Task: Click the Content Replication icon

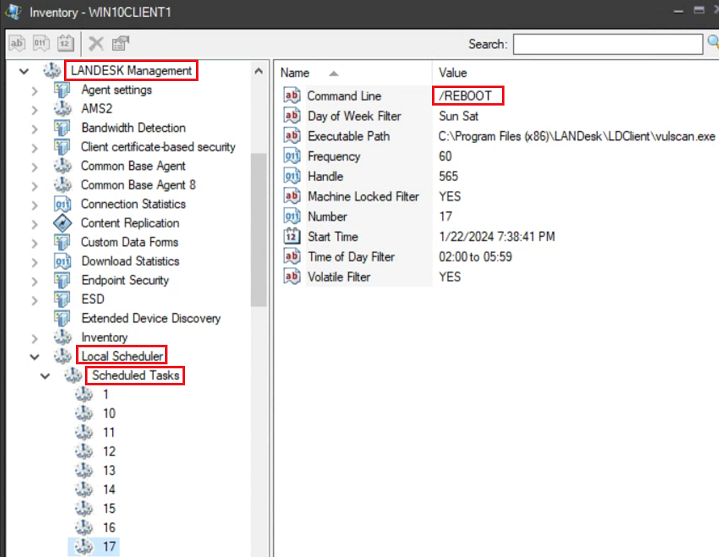Action: pyautogui.click(x=62, y=223)
